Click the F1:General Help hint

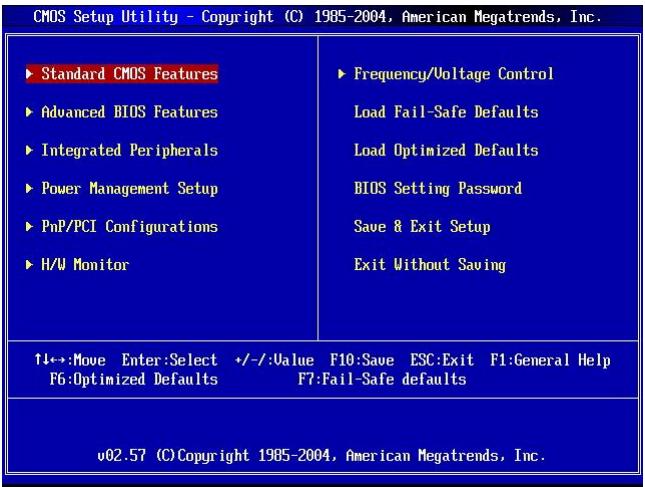tap(550, 360)
